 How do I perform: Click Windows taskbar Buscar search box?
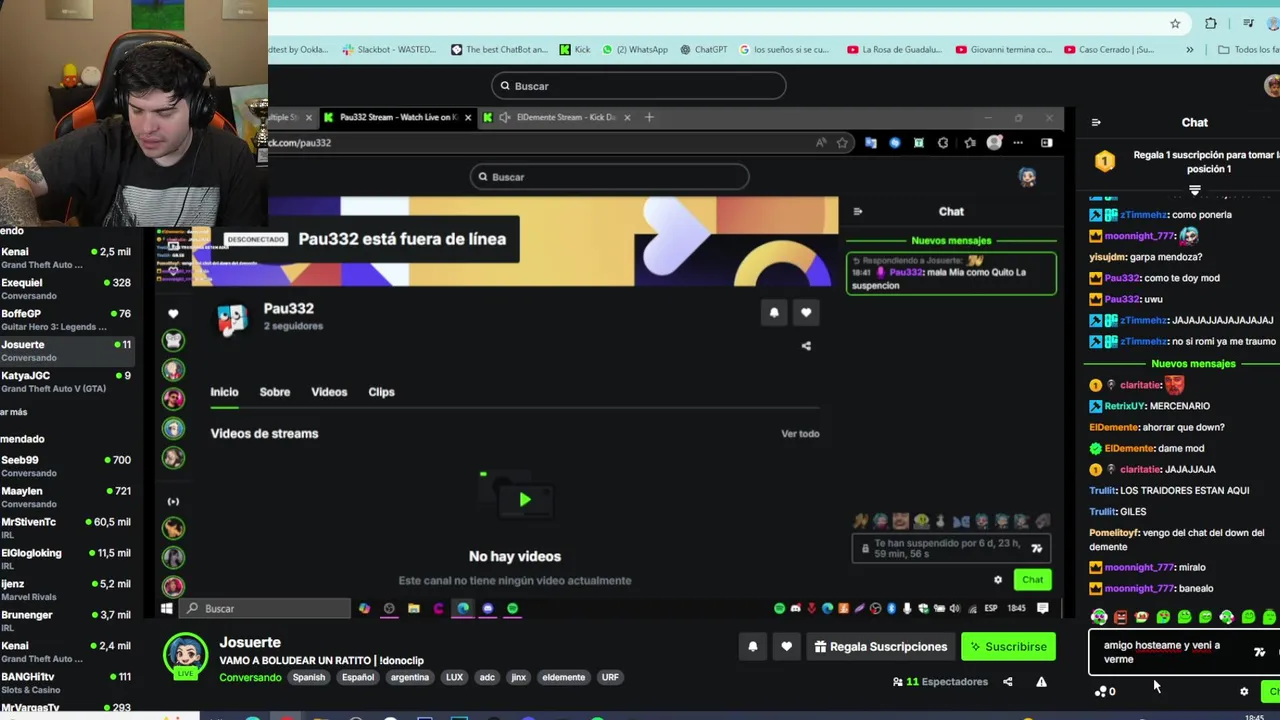pyautogui.click(x=265, y=608)
